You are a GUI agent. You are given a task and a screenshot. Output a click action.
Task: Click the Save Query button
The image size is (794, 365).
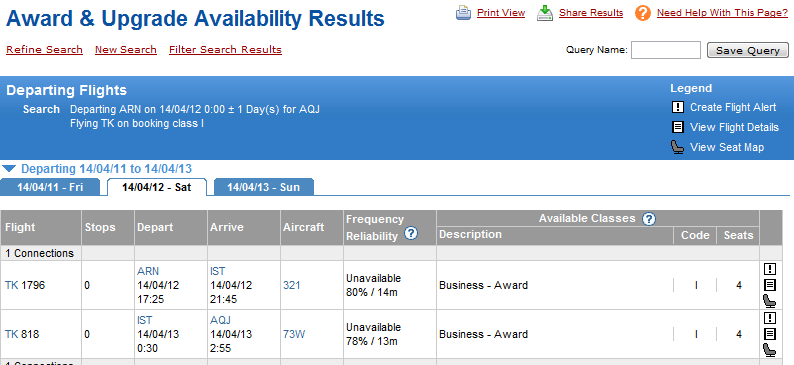(x=747, y=50)
